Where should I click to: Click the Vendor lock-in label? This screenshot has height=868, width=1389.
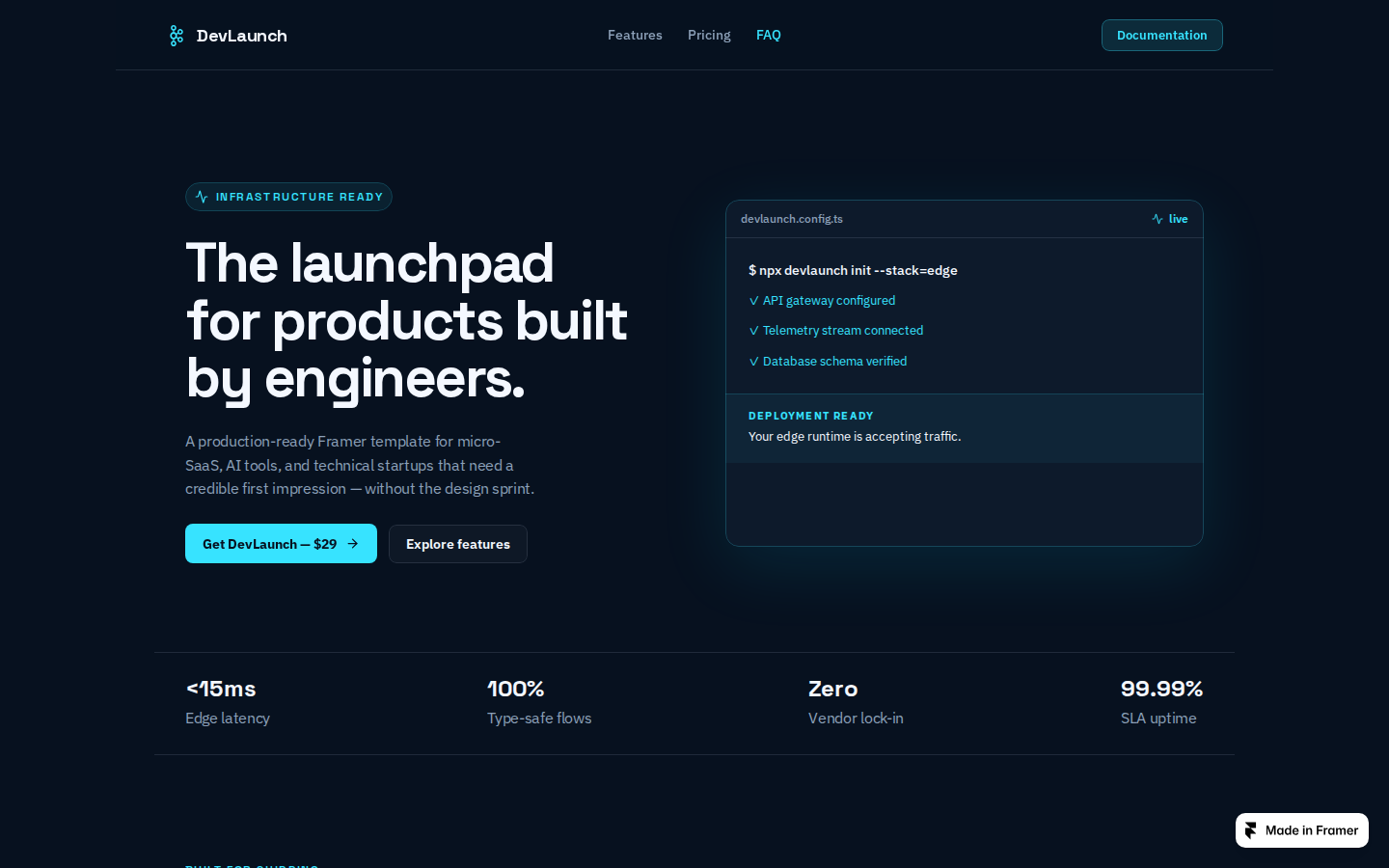click(x=856, y=719)
